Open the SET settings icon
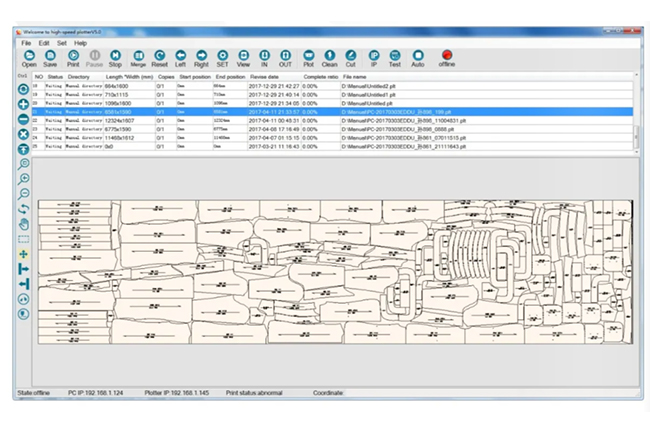The width and height of the screenshot is (650, 434). pyautogui.click(x=222, y=57)
